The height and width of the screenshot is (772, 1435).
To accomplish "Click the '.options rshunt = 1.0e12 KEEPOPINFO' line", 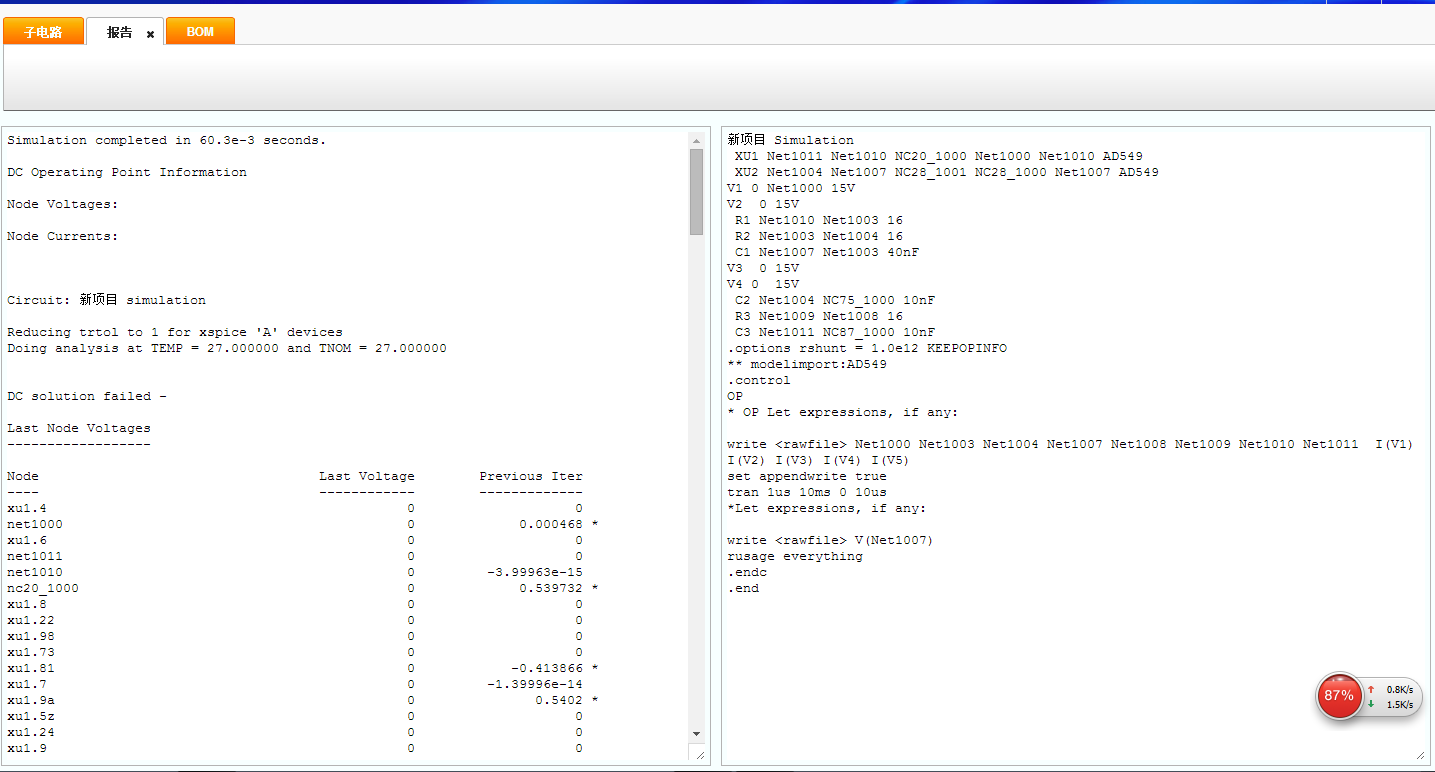I will coord(867,348).
